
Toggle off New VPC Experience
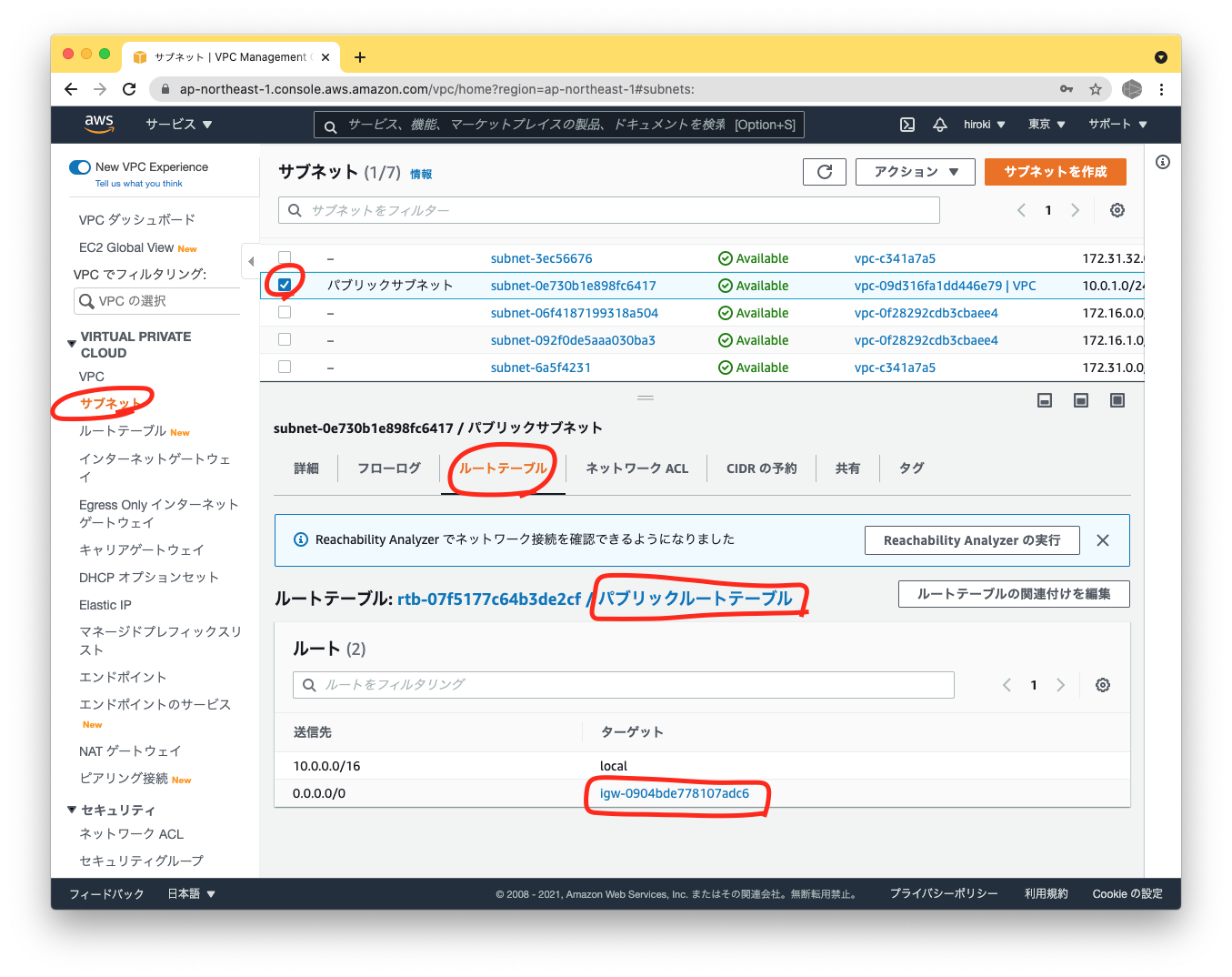(x=80, y=166)
